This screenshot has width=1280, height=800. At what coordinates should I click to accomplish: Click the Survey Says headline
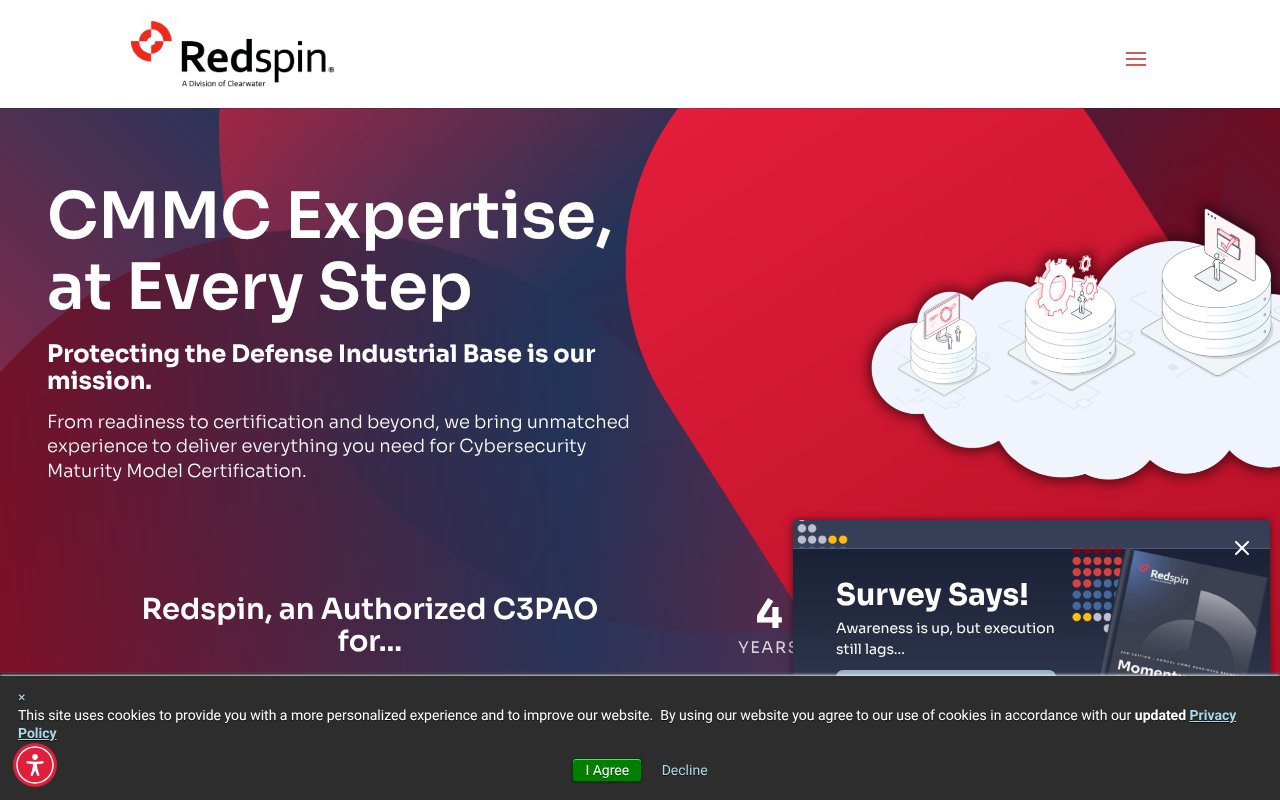click(932, 594)
